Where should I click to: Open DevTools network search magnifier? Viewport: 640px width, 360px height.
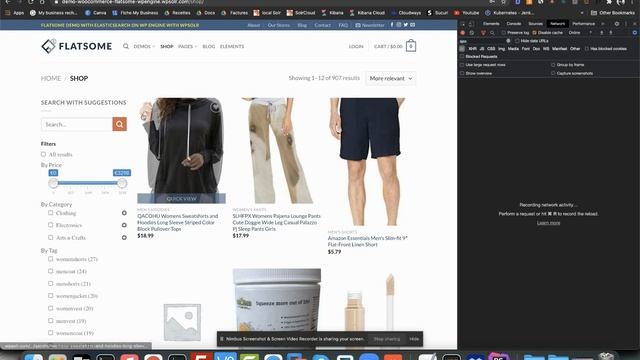492,33
